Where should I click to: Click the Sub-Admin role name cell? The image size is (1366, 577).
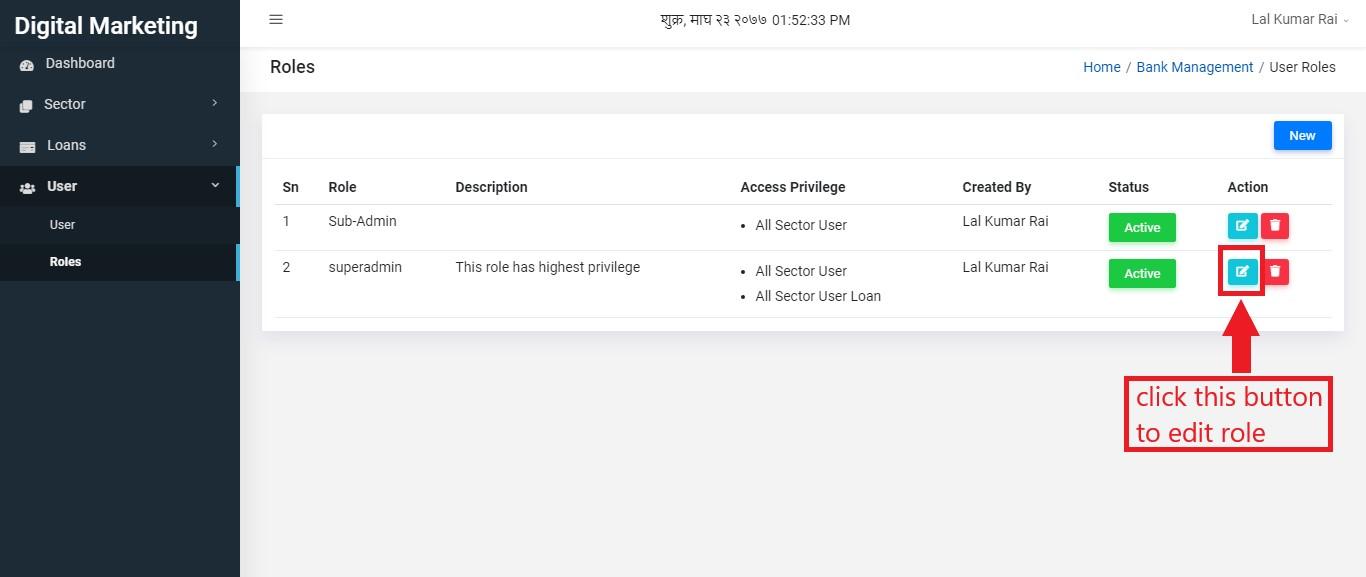[362, 221]
